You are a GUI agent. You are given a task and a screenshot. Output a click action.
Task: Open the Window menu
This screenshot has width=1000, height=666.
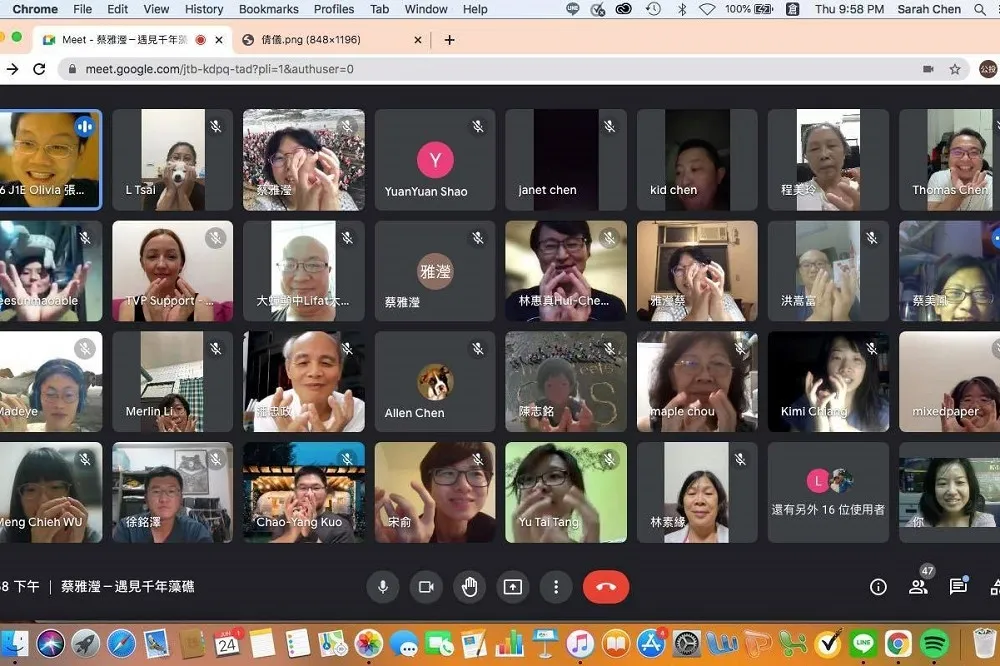click(426, 9)
